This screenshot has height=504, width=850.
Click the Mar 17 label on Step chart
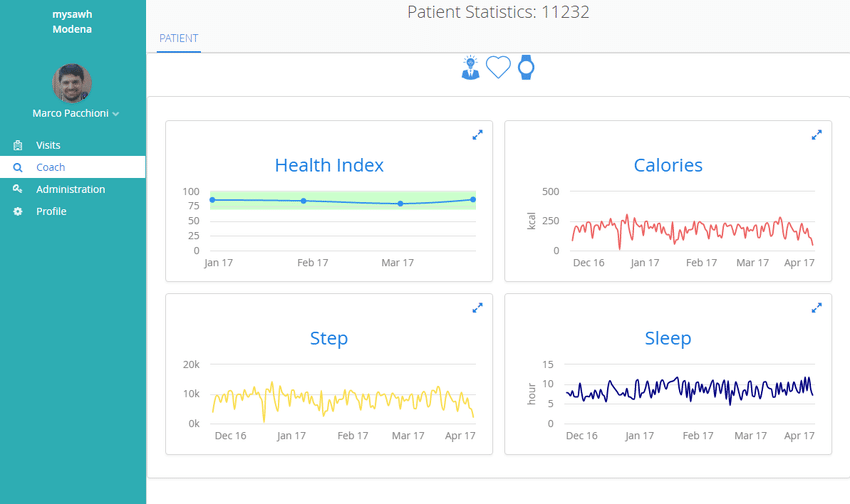(x=408, y=436)
